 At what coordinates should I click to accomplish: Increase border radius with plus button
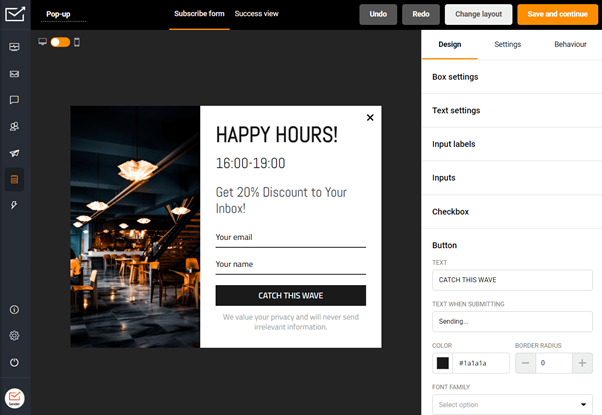[582, 363]
